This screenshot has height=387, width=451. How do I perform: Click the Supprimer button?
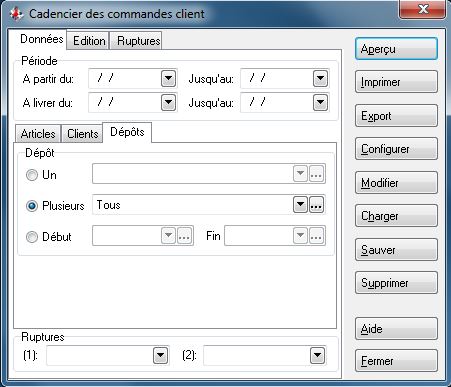(x=396, y=283)
